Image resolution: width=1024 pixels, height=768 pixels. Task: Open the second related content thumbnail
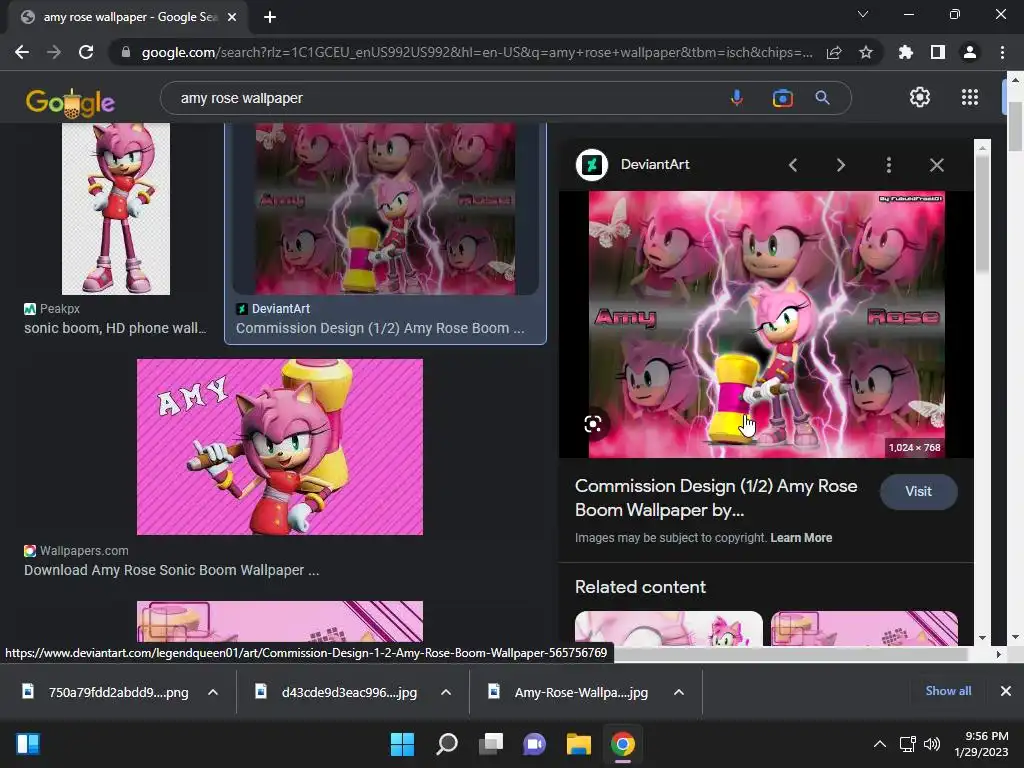click(x=864, y=628)
